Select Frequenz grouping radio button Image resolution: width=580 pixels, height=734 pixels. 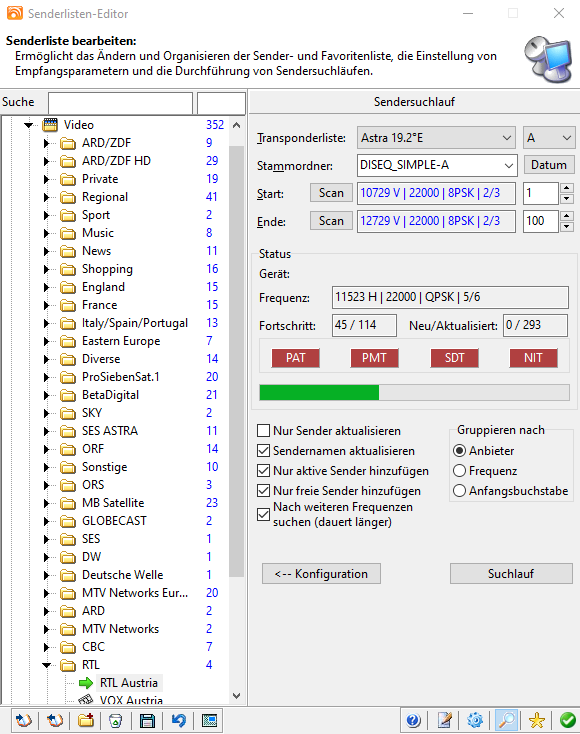(459, 470)
